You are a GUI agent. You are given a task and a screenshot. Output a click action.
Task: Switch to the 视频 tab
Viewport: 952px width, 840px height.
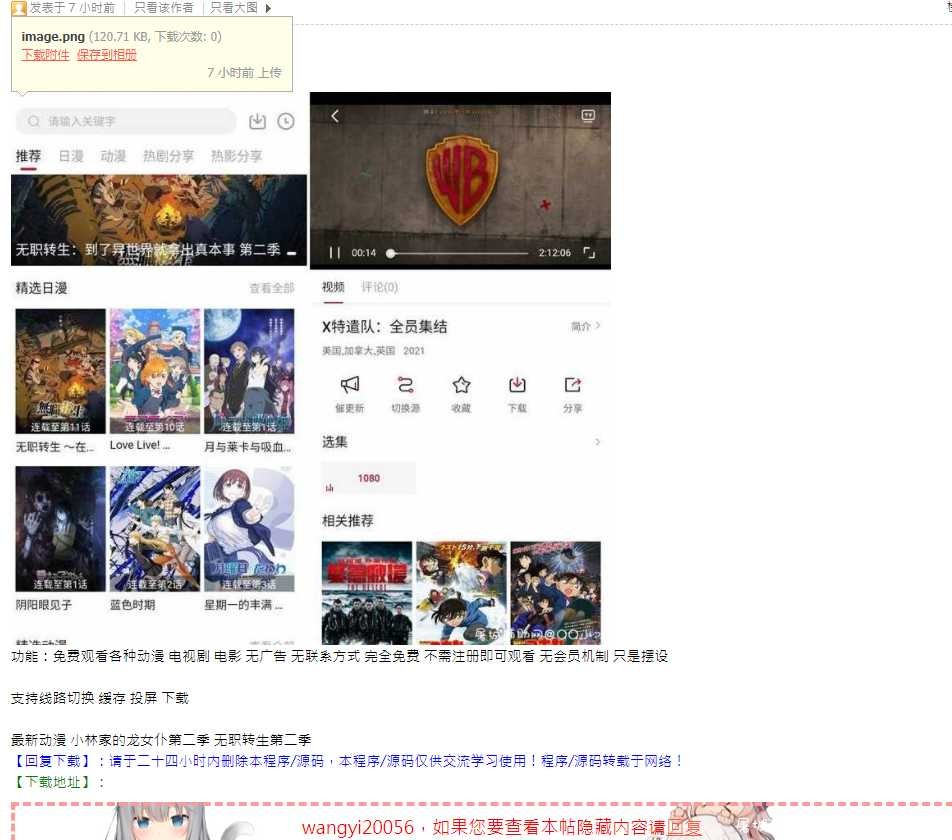tap(333, 287)
